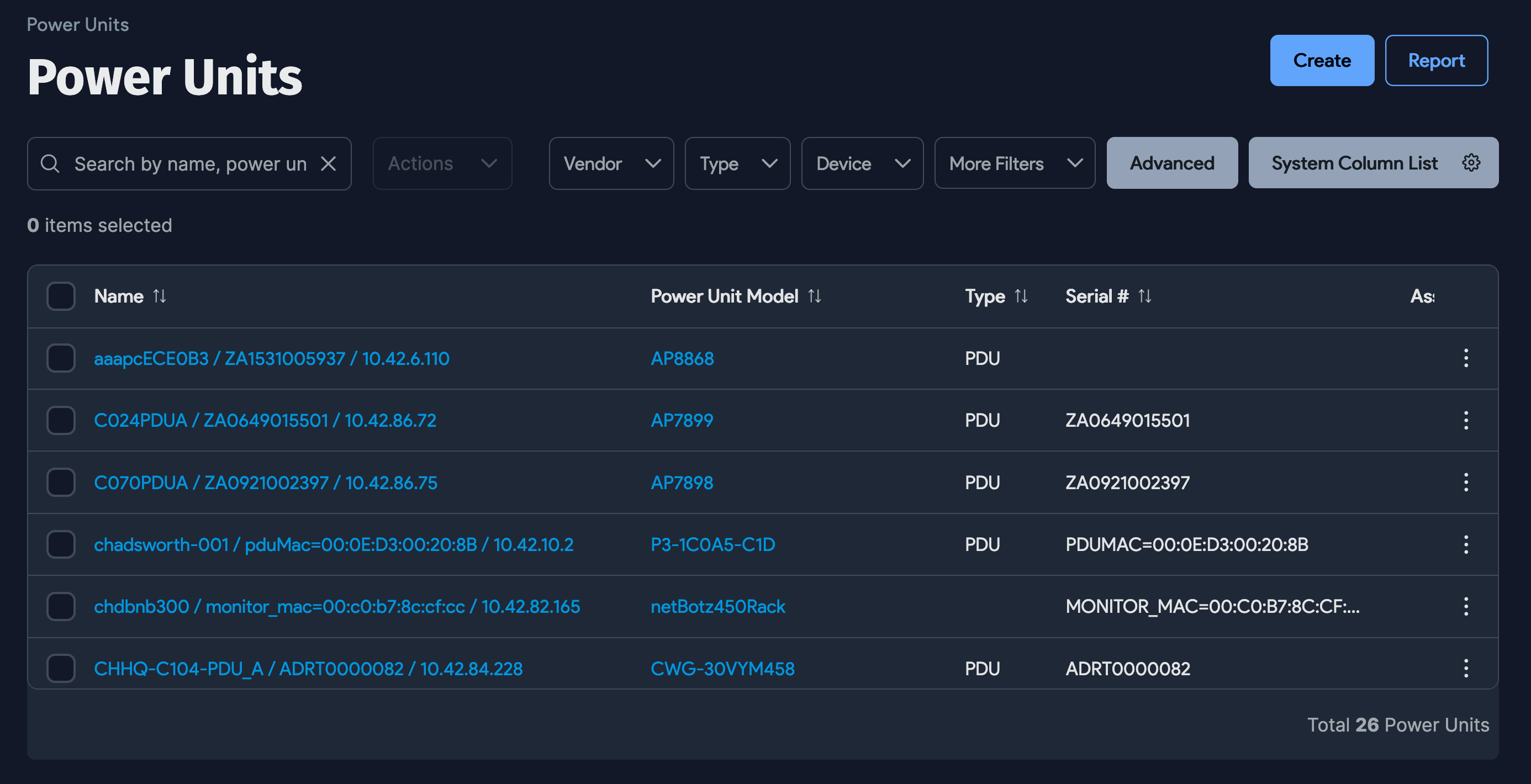Viewport: 1531px width, 784px height.
Task: Sort the table by Name column
Action: click(x=160, y=296)
